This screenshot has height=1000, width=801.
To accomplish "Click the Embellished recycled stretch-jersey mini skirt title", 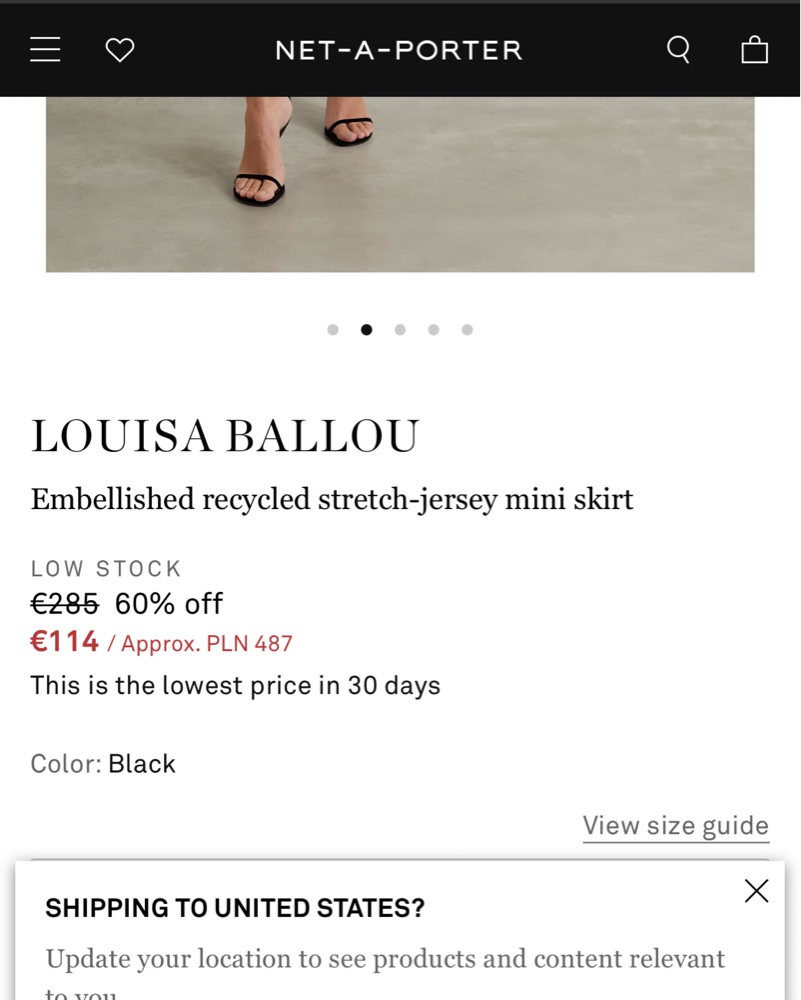I will 332,499.
